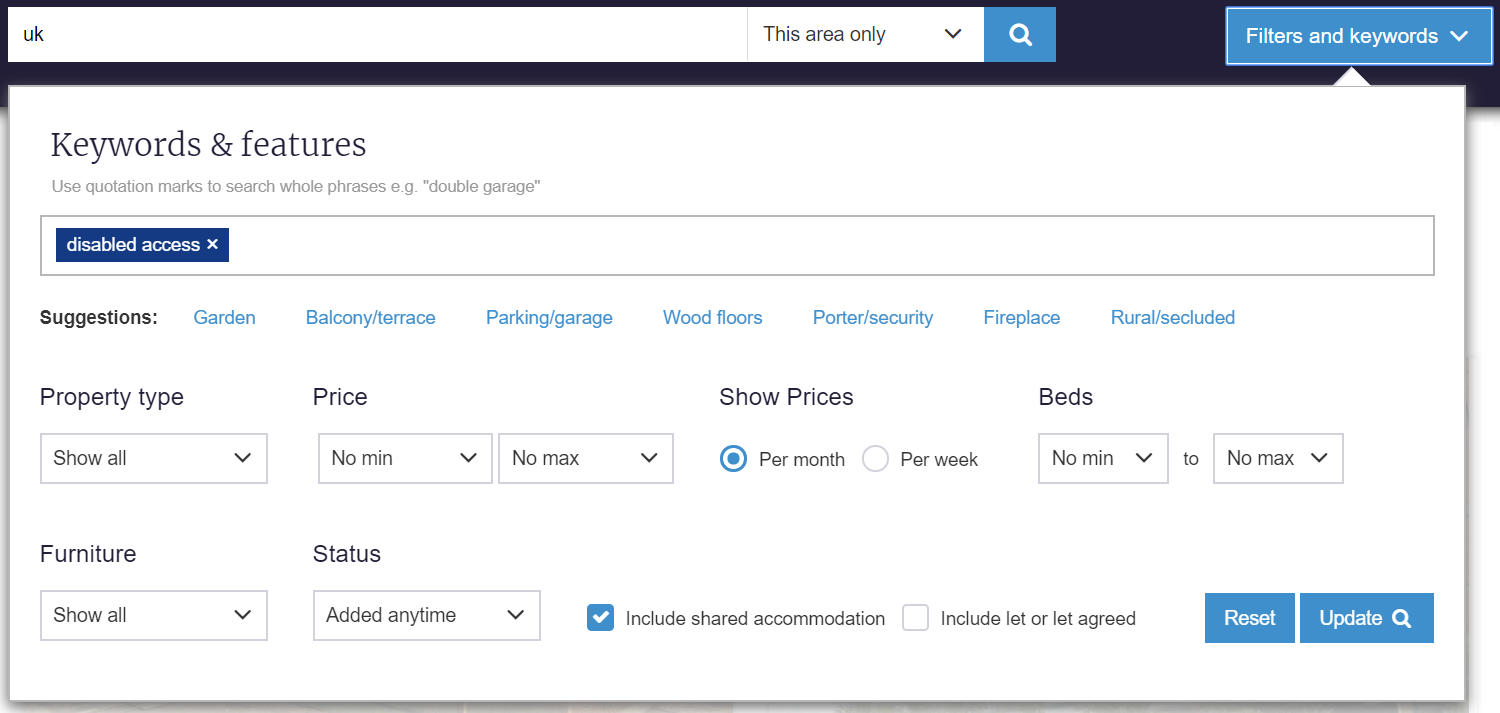
Task: Click the Update search button
Action: (x=1366, y=618)
